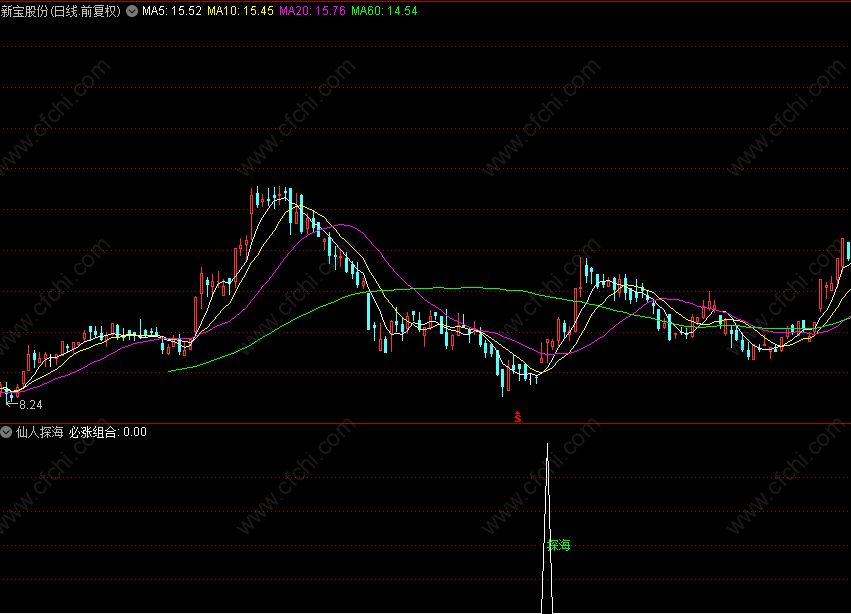Select the MA5: 15.52 label

tap(172, 11)
